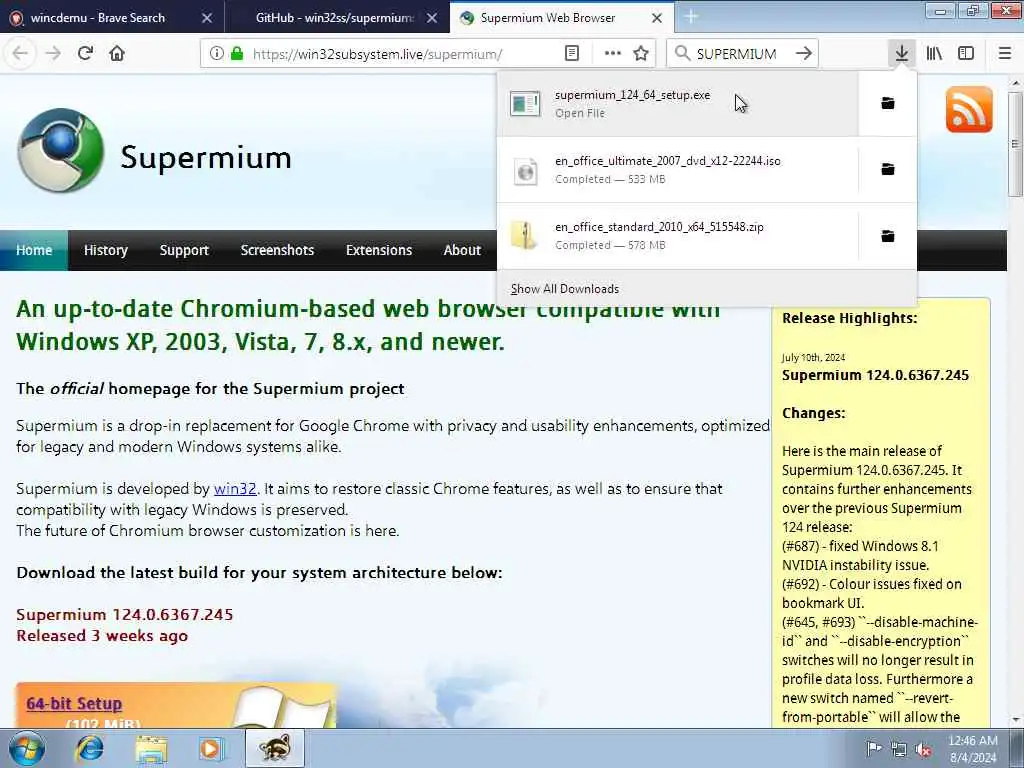Image resolution: width=1024 pixels, height=768 pixels.
Task: Go to the browser home page icon
Action: pyautogui.click(x=117, y=54)
